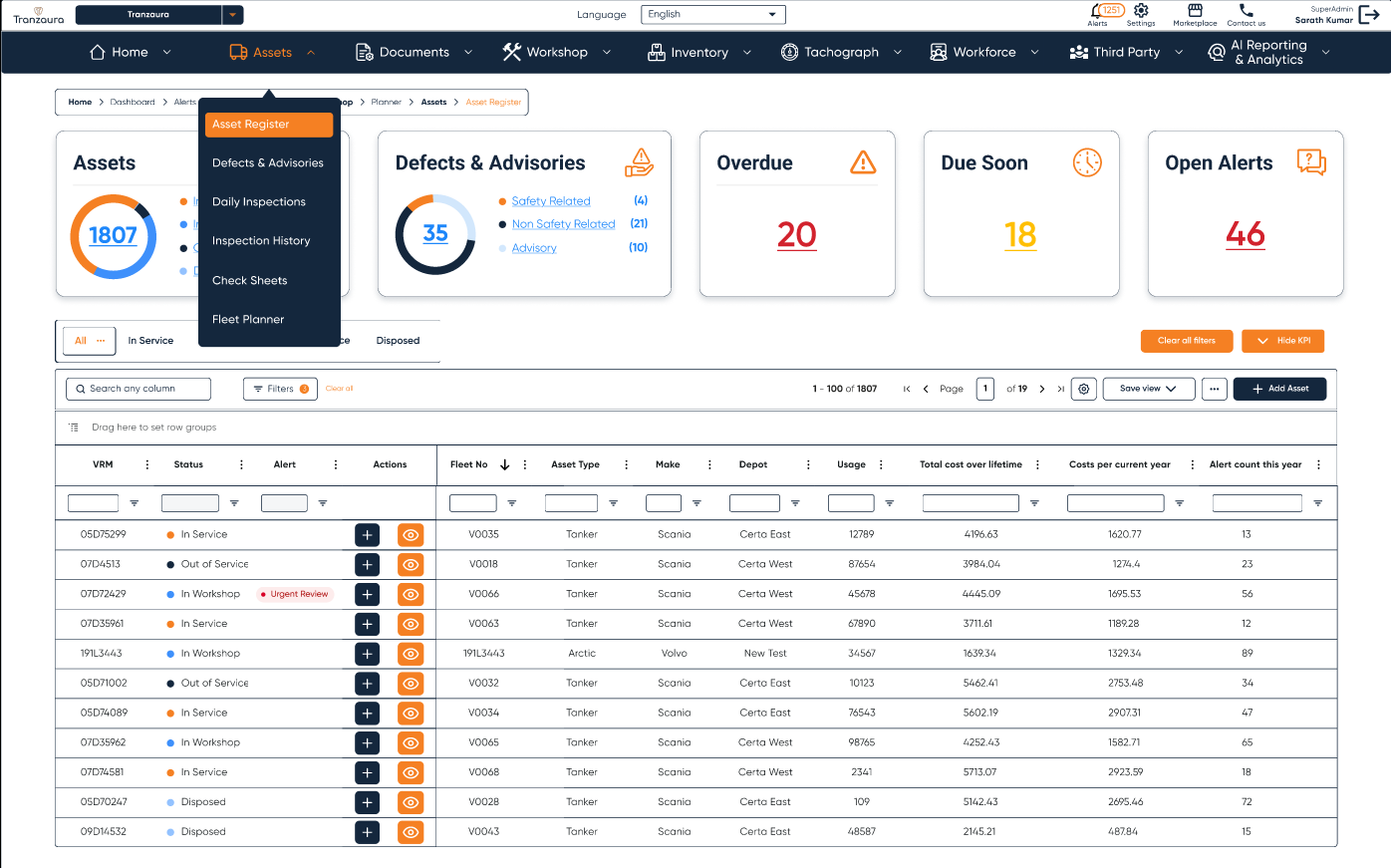
Task: Switch to the In Service tab
Action: point(151,340)
